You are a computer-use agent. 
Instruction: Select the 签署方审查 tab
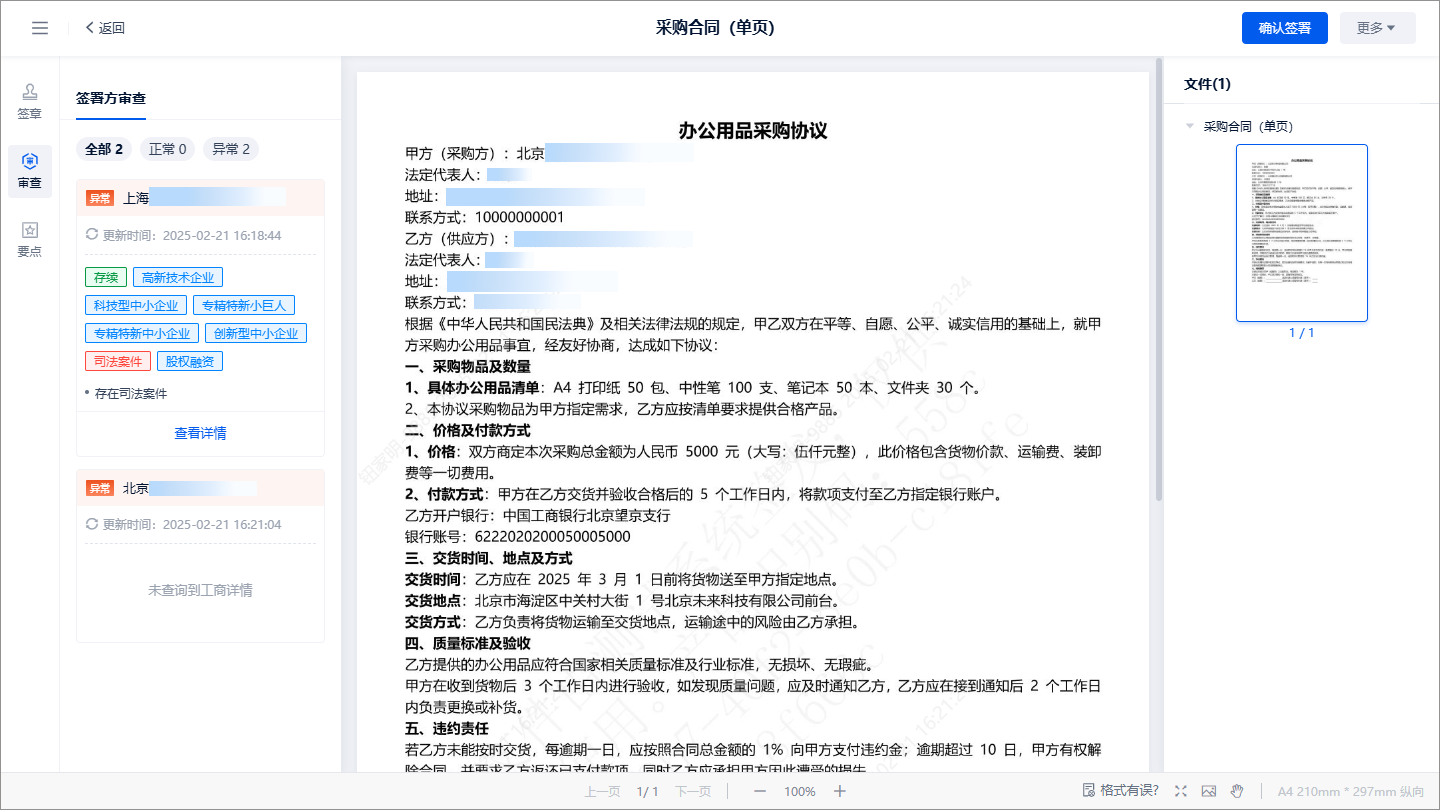point(111,98)
